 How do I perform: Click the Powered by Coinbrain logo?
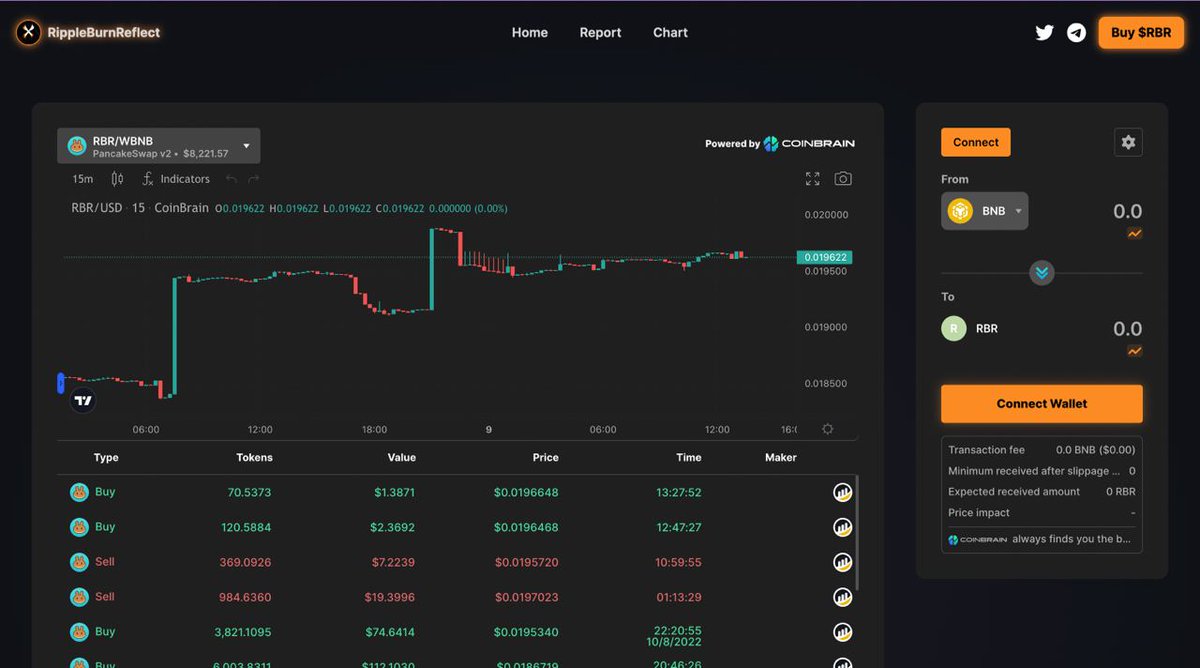point(780,144)
